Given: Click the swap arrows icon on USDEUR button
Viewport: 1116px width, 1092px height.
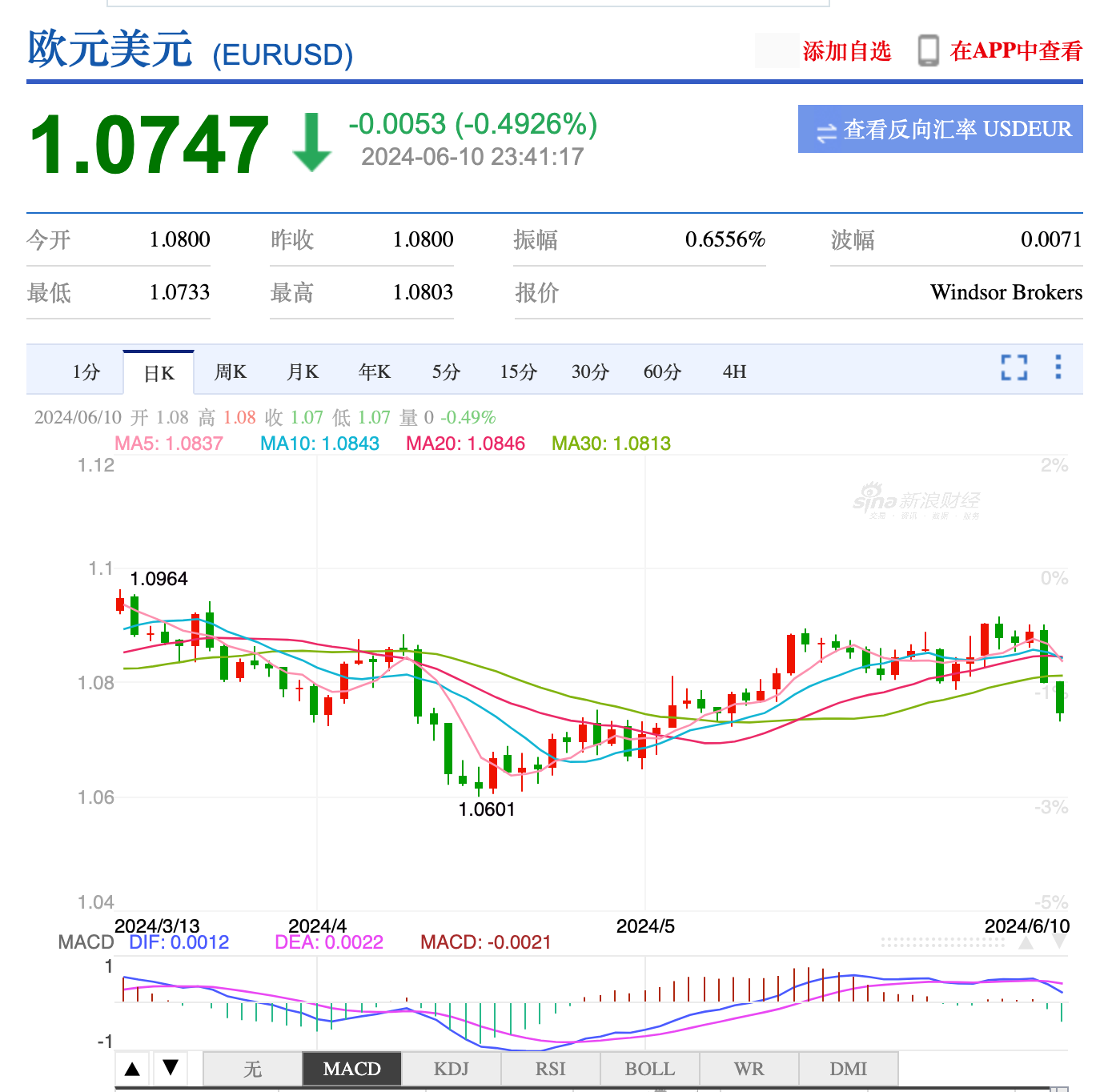Looking at the screenshot, I should point(826,129).
